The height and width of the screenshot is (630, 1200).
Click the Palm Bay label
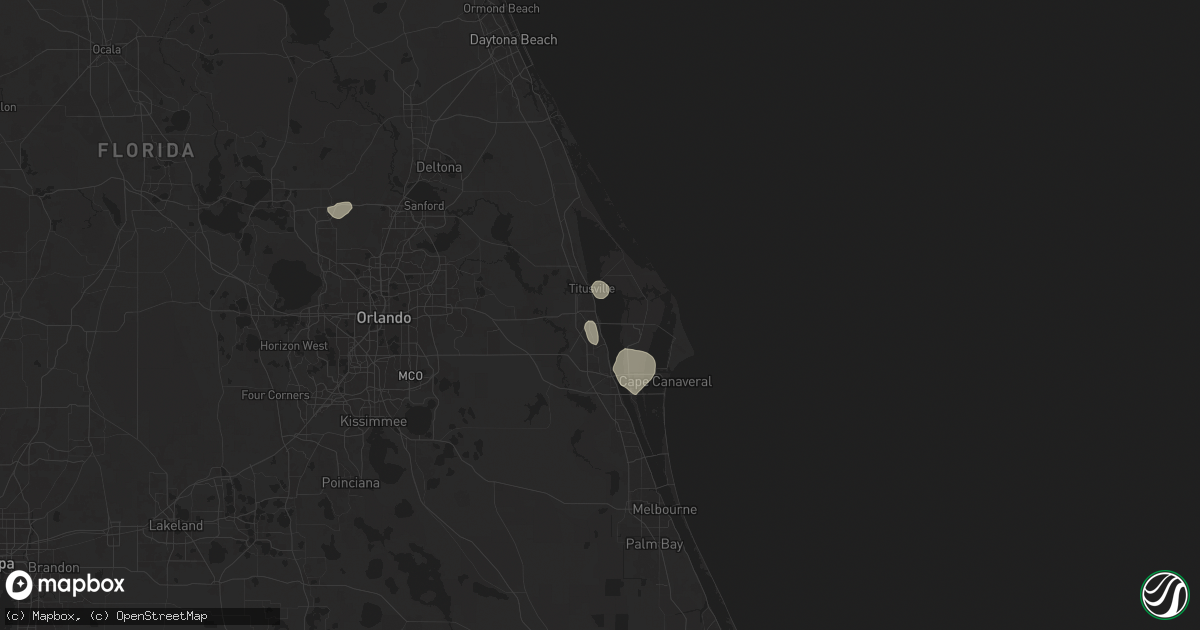pyautogui.click(x=654, y=544)
